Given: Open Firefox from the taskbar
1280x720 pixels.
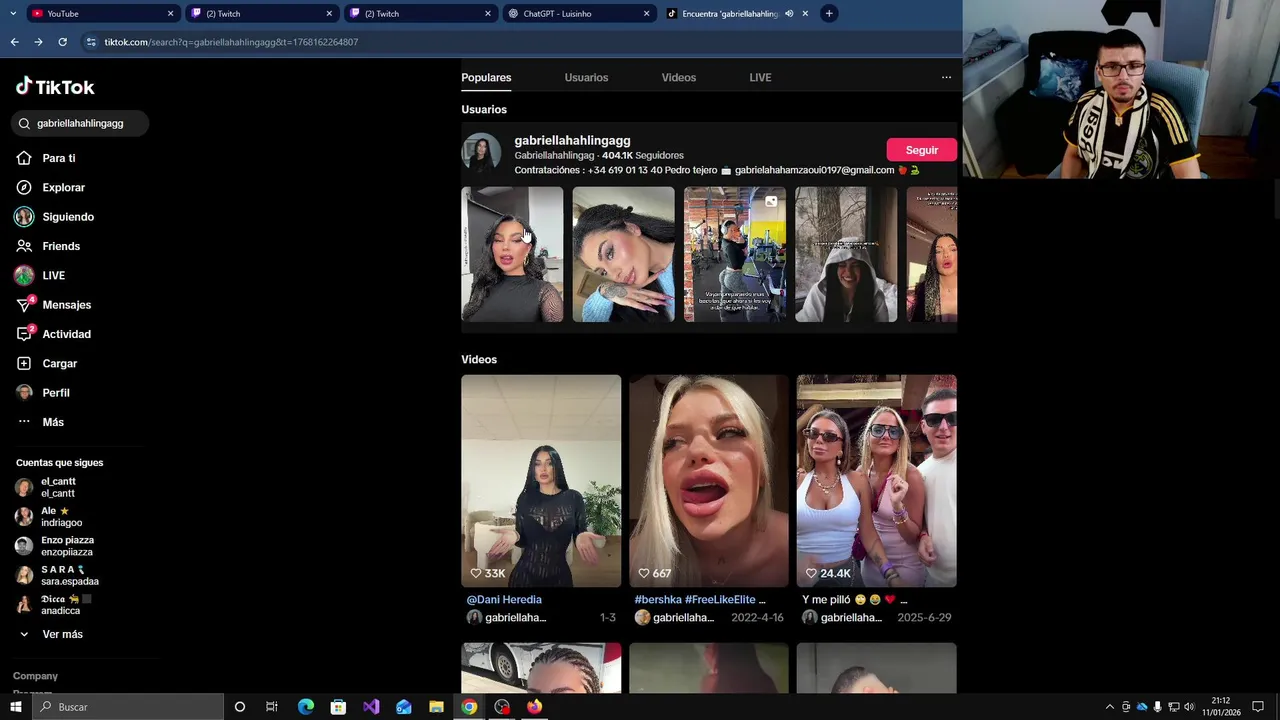Looking at the screenshot, I should click(534, 707).
